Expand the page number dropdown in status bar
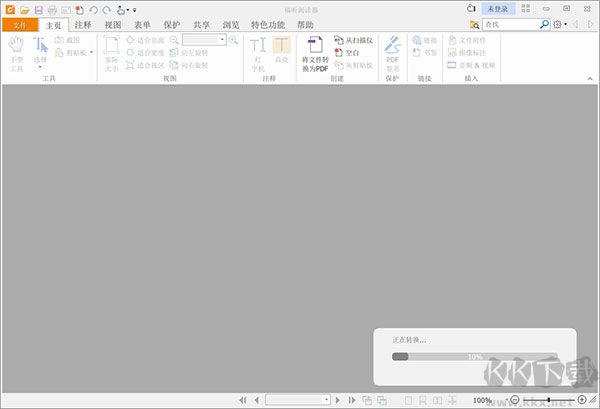 tap(326, 400)
